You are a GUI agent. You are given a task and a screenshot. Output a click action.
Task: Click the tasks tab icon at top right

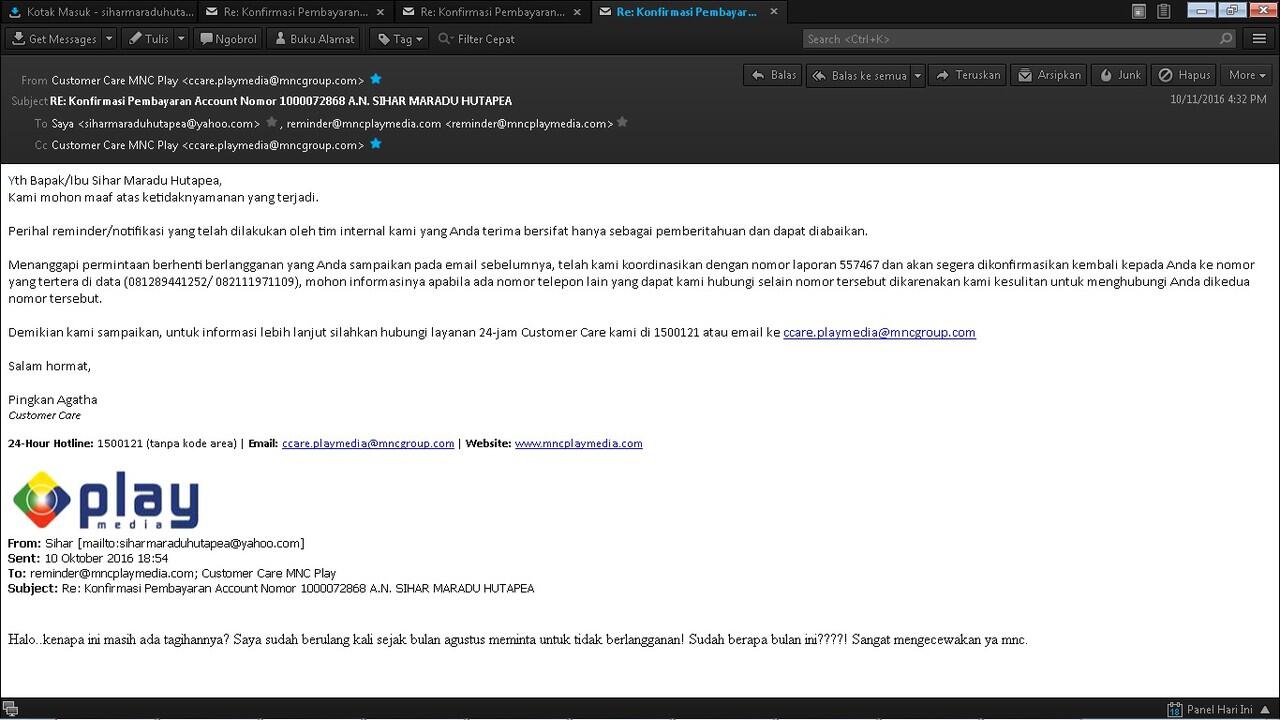(x=1163, y=12)
